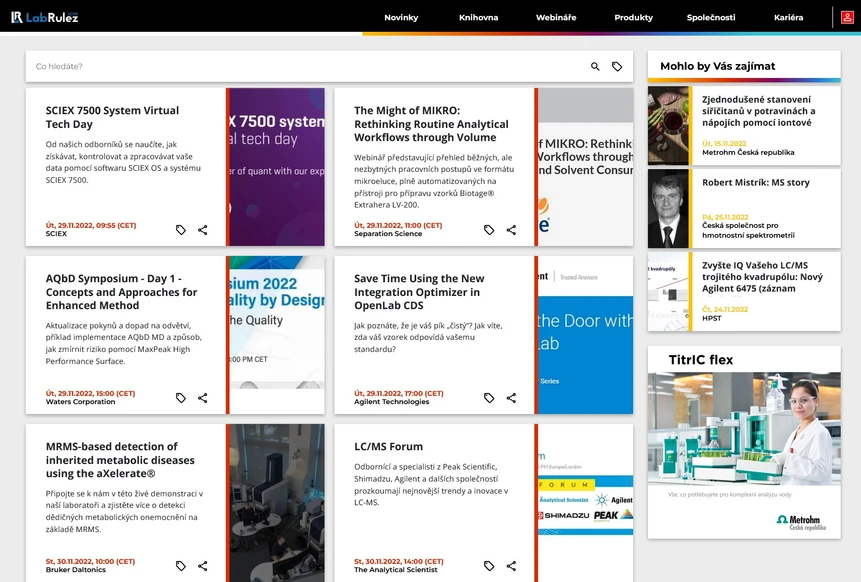
Task: Click the Bruker laboratory photo thumbnail
Action: 277,503
